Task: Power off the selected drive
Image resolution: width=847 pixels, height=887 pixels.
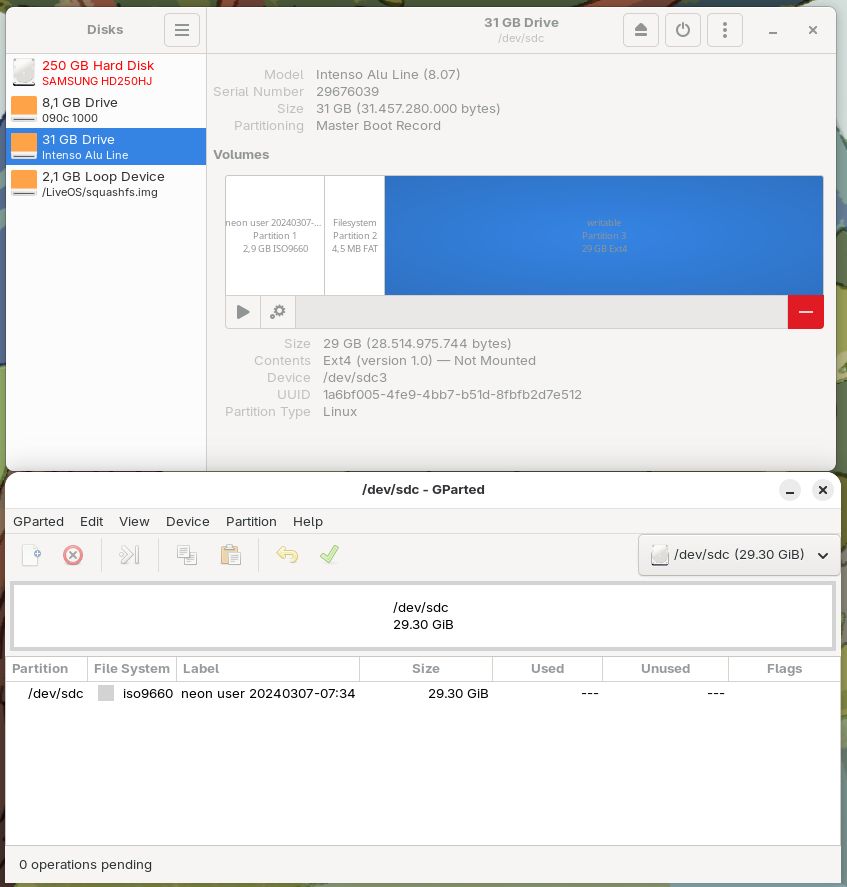Action: tap(682, 29)
